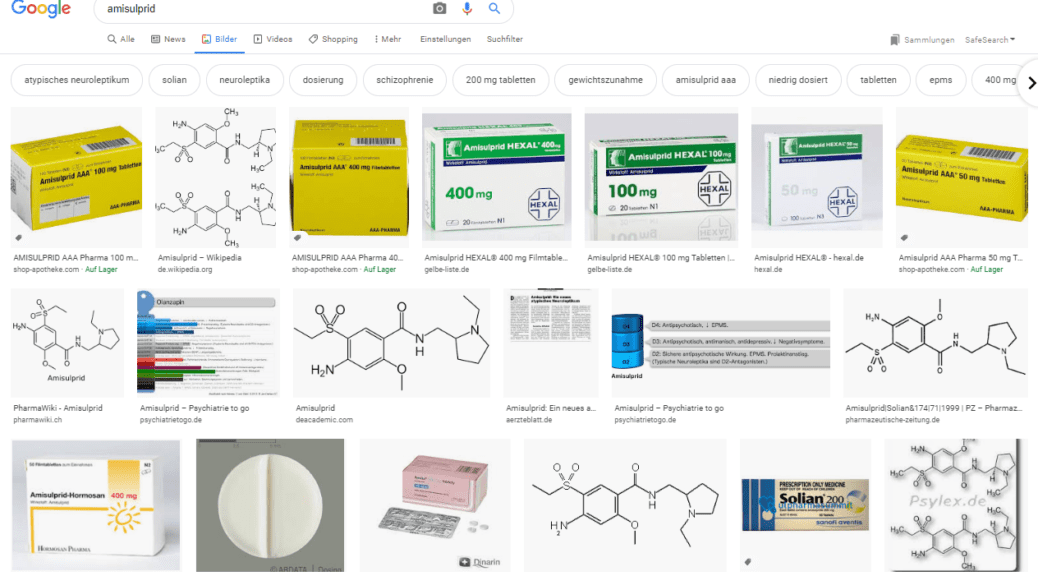The image size is (1038, 576).
Task: Open the Amisulprid AAA 400 mg box image
Action: click(x=350, y=177)
